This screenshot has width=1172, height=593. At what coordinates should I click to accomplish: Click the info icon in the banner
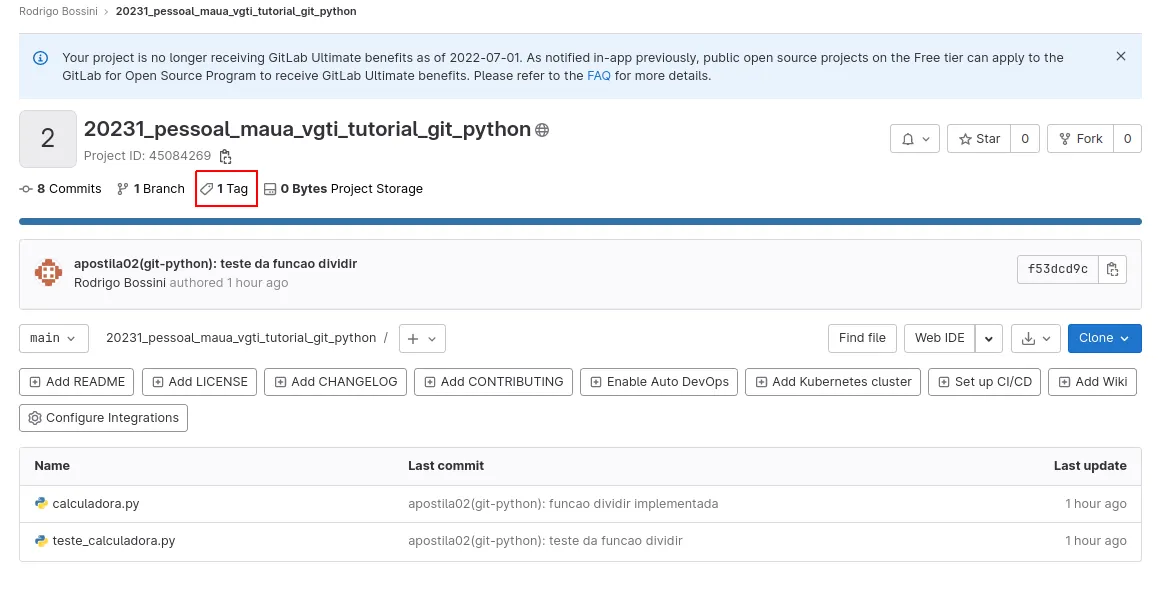pos(41,58)
